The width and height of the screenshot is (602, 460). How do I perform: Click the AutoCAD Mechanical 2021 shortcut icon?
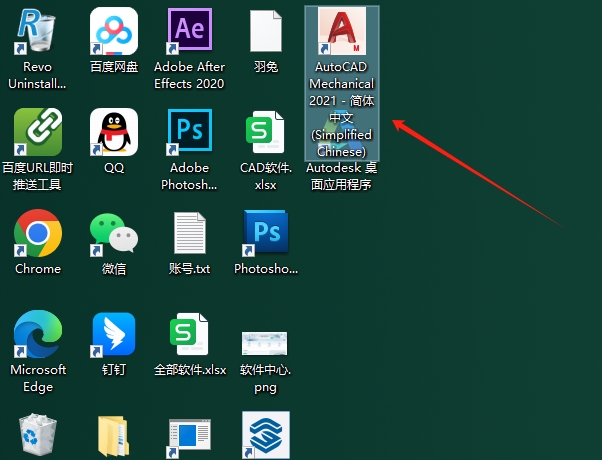pyautogui.click(x=342, y=31)
